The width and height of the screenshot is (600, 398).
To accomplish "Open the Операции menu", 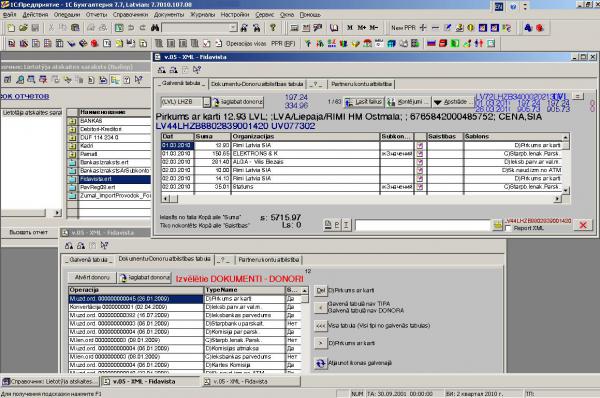I will (x=67, y=15).
